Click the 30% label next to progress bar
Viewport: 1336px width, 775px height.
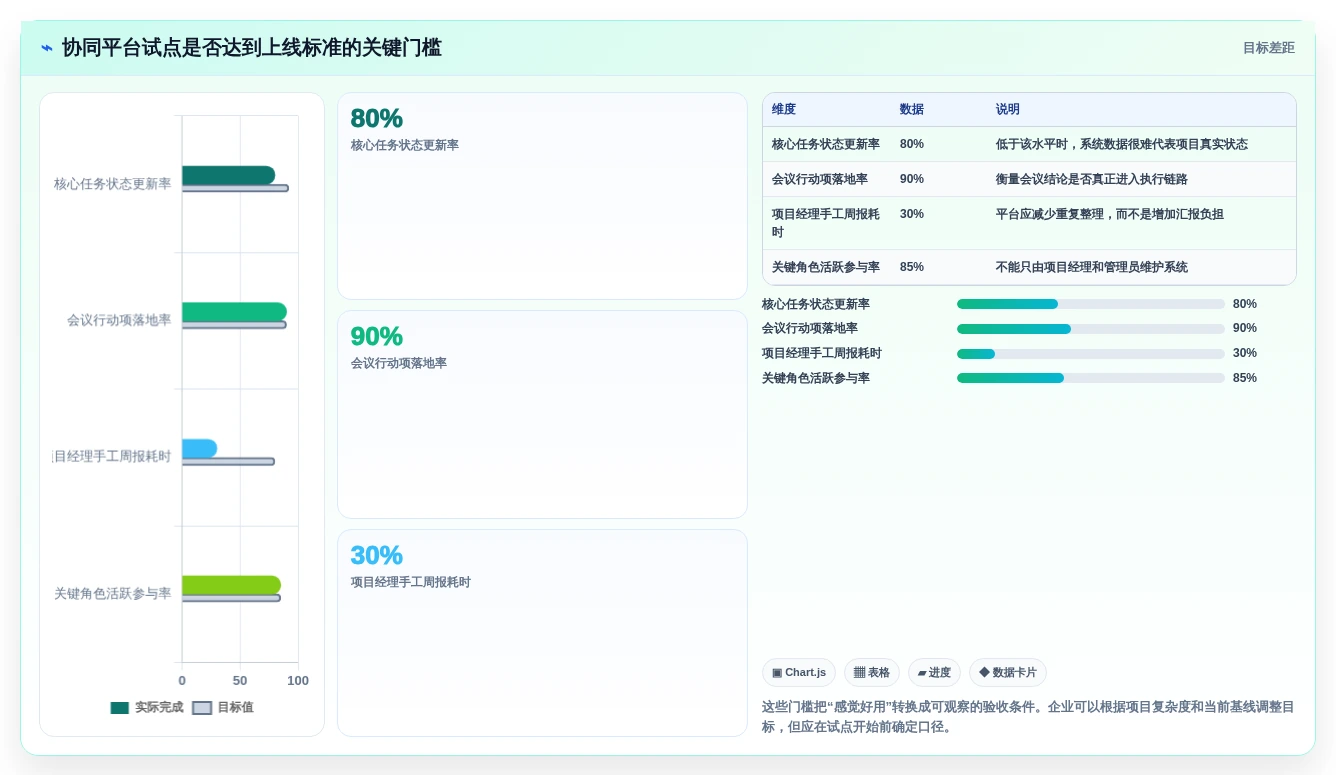point(1245,353)
